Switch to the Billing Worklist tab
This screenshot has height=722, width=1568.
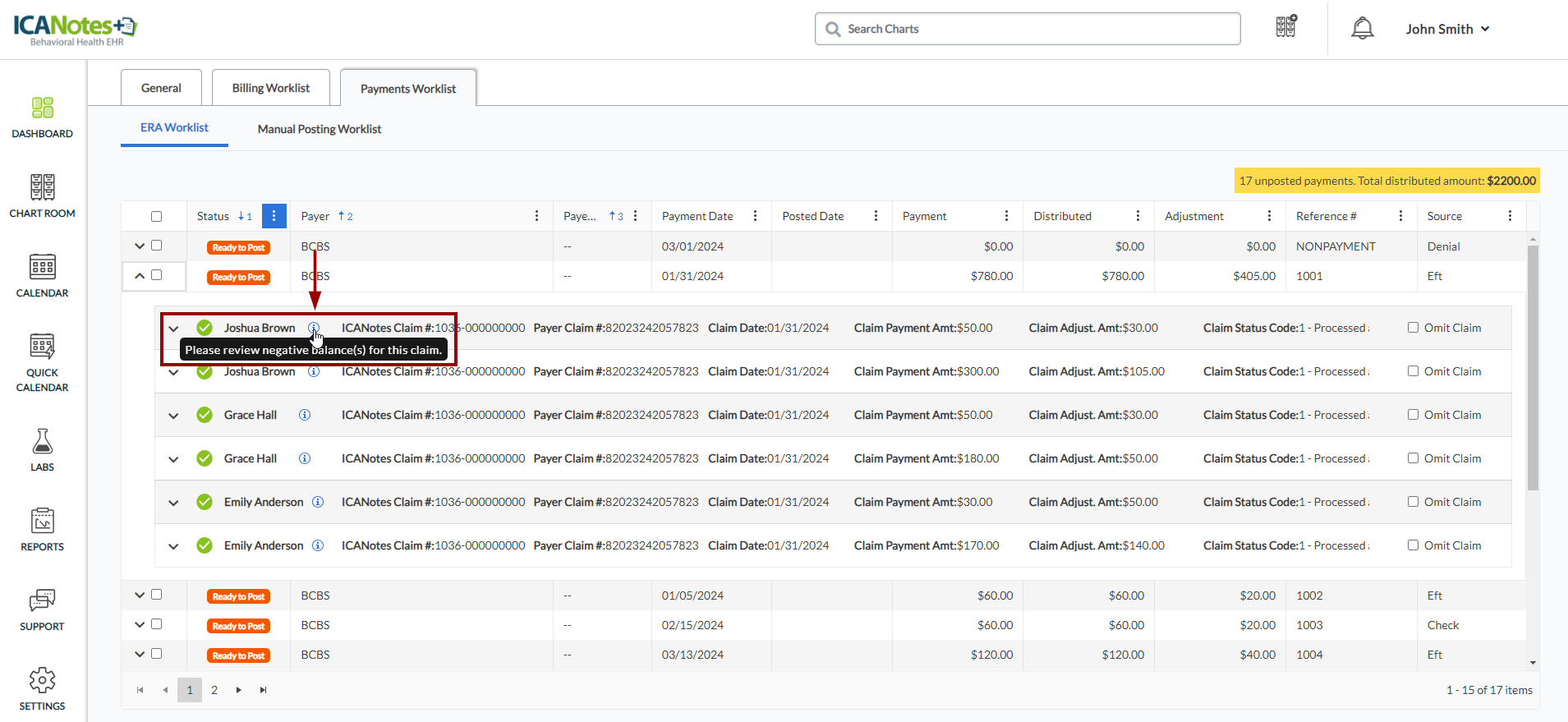click(270, 88)
